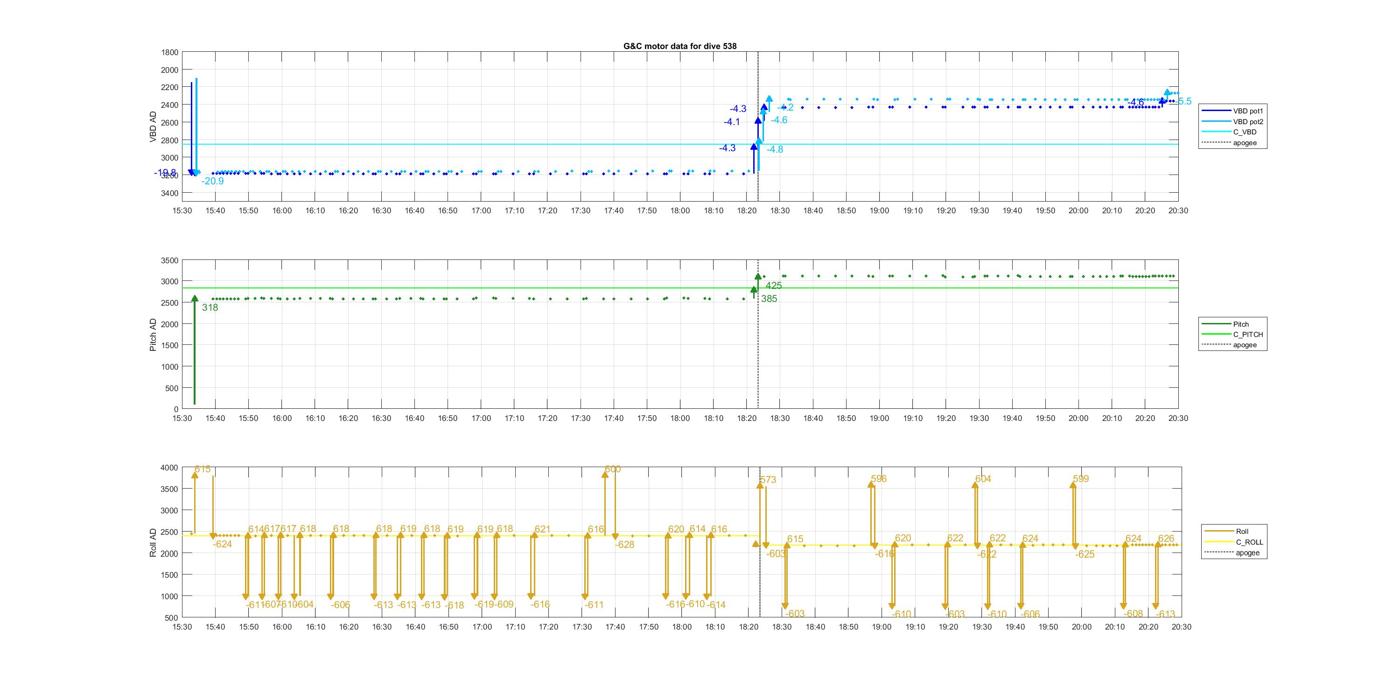Click the '626' roll data label
The height and width of the screenshot is (693, 1400).
tap(1166, 540)
